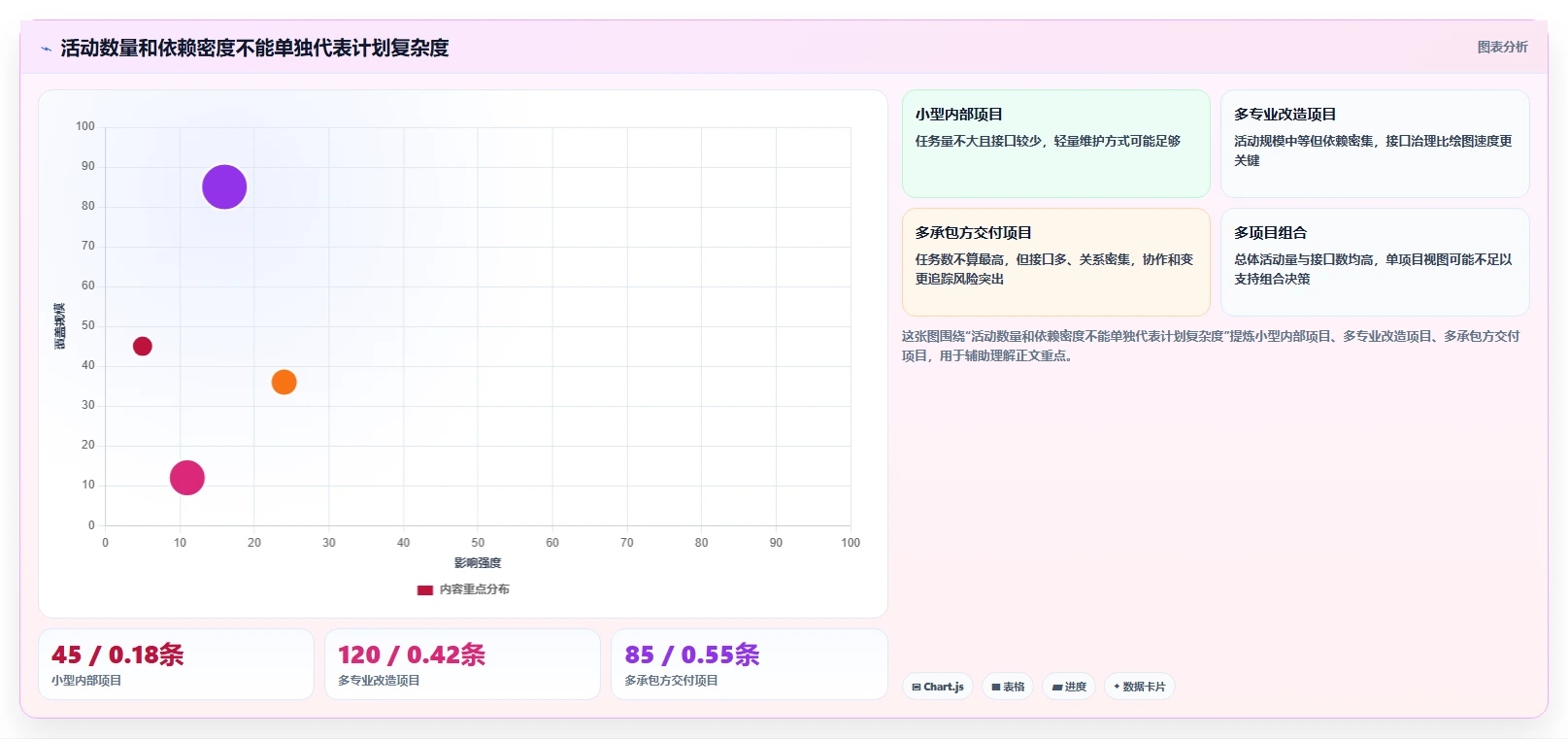1568x739 pixels.
Task: Click the 85 / 0.55条 stat value
Action: [x=692, y=655]
